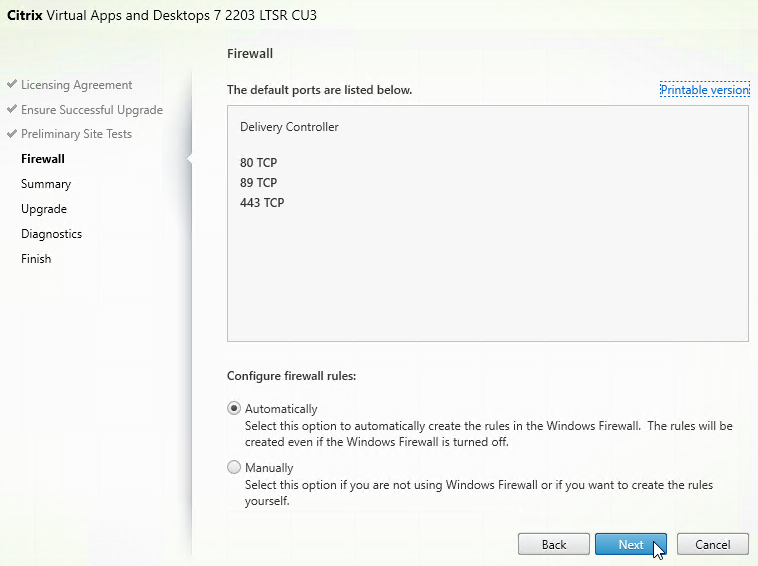
Task: Select the Licensing Agreement step
Action: 76,85
